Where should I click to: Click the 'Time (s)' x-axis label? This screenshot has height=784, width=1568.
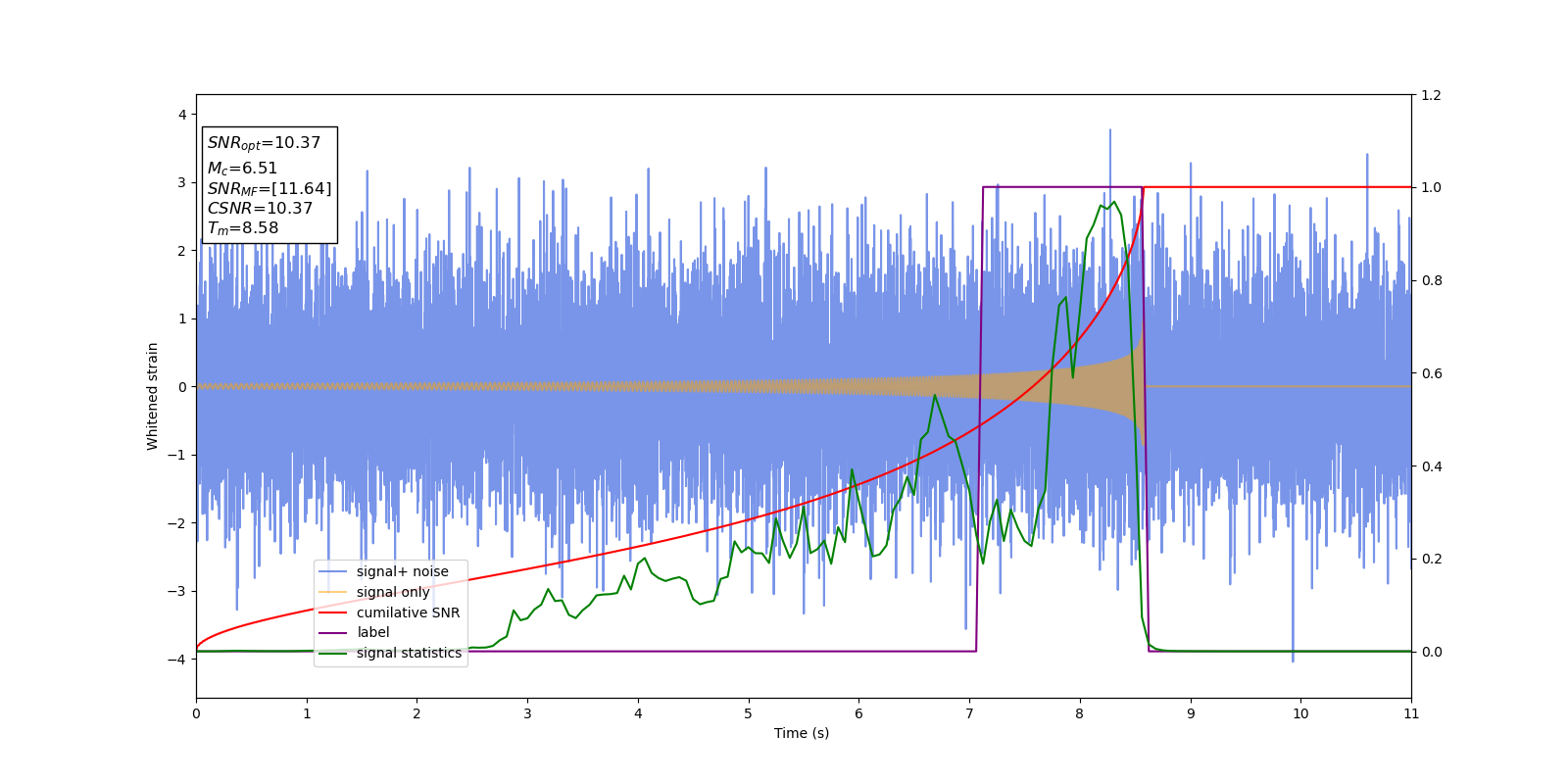(802, 733)
